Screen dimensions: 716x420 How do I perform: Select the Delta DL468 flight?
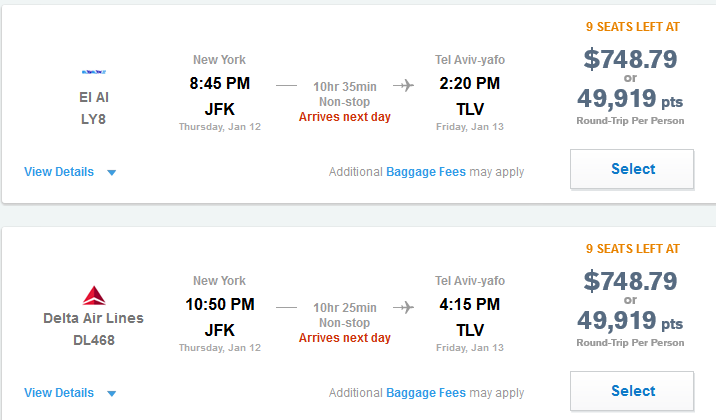[632, 391]
